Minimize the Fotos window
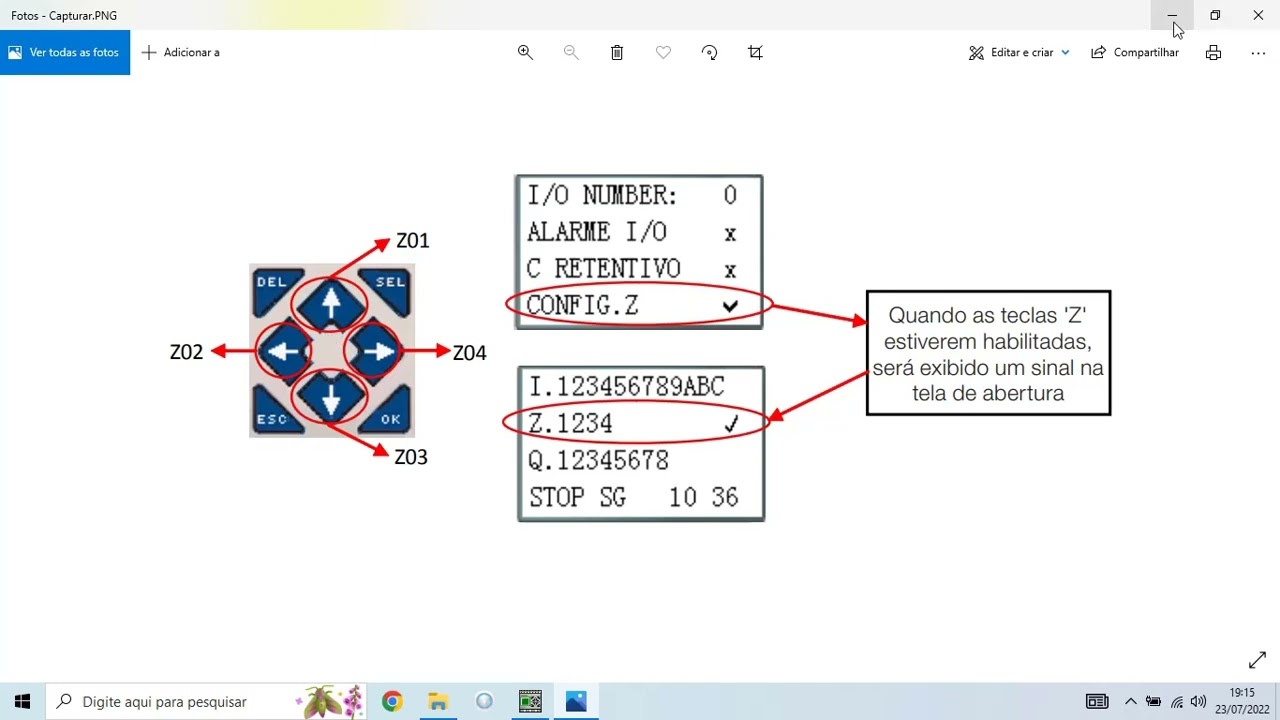Viewport: 1280px width, 720px height. (1172, 15)
